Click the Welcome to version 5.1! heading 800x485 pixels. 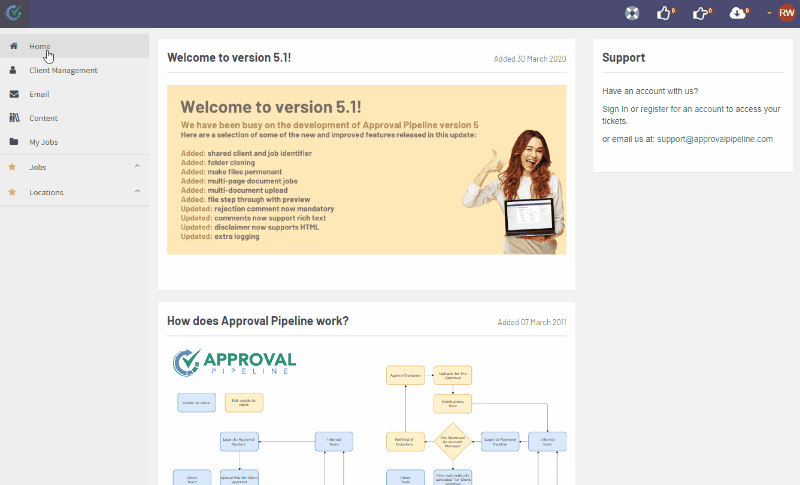point(229,58)
